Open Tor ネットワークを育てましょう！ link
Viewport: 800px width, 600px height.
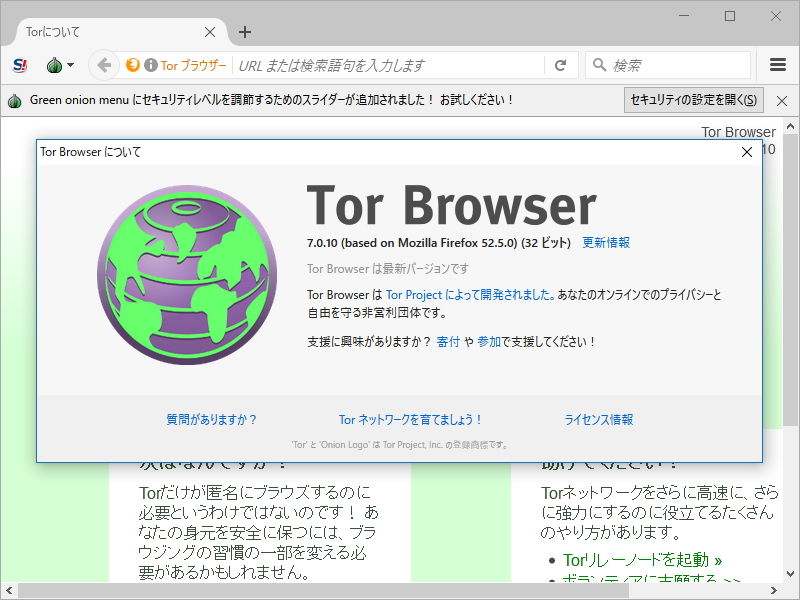coord(410,420)
